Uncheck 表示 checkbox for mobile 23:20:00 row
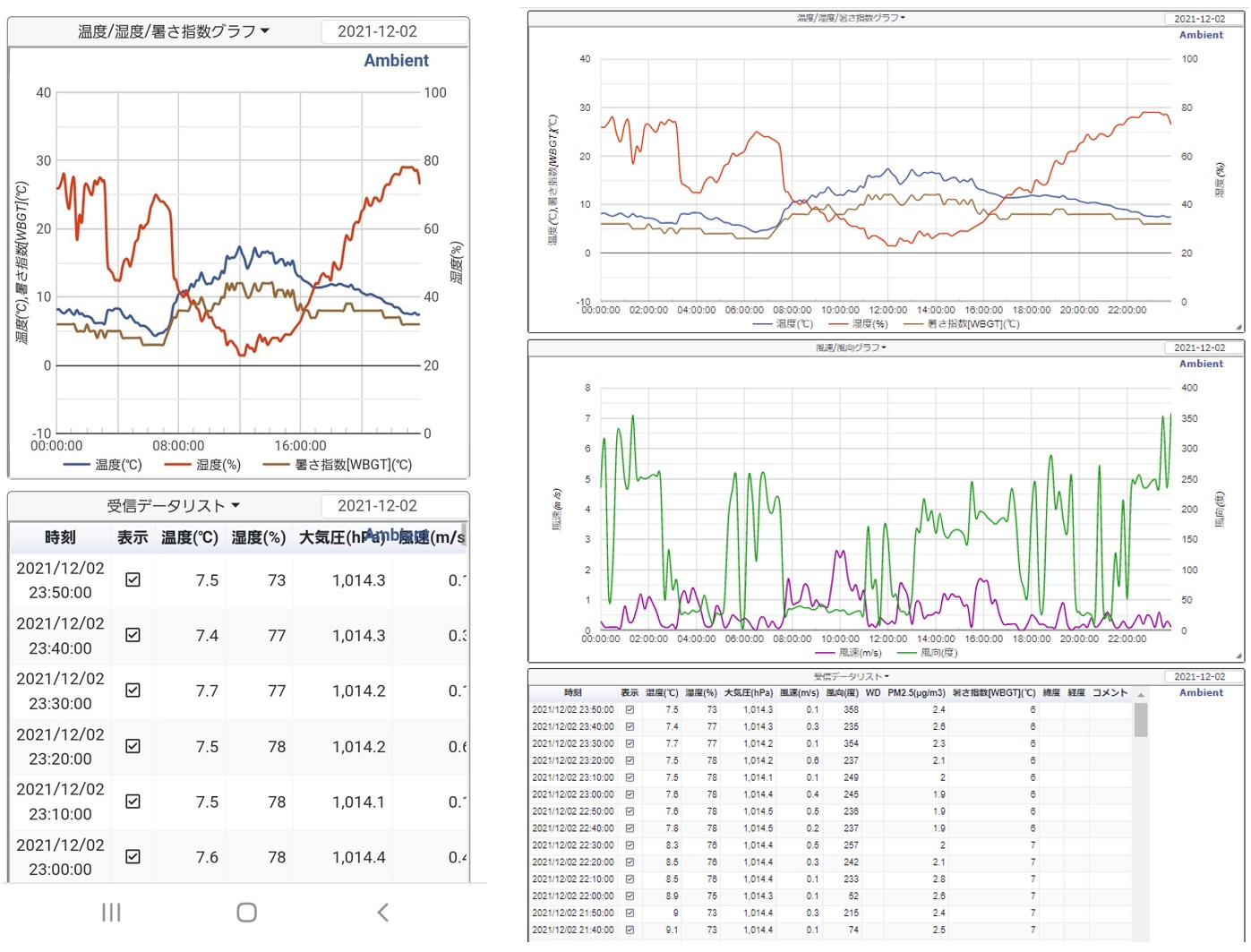 click(x=133, y=746)
